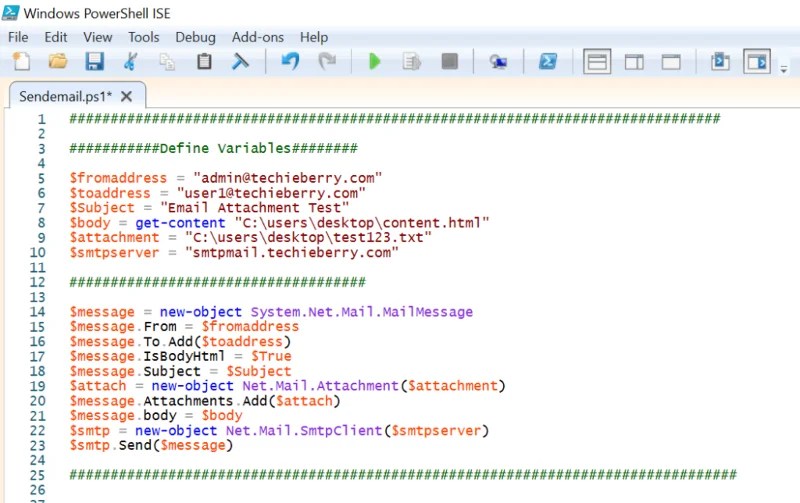Click line number 25 in the gutter
The width and height of the screenshot is (800, 503).
[38, 475]
